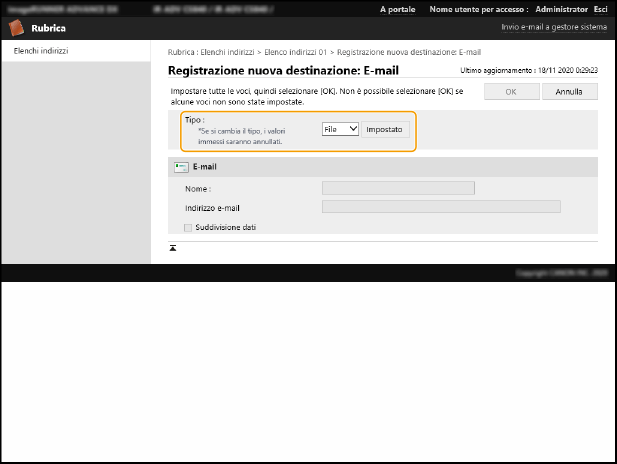Enable the Suddivisione dati checkbox
This screenshot has height=464, width=617.
click(x=188, y=227)
